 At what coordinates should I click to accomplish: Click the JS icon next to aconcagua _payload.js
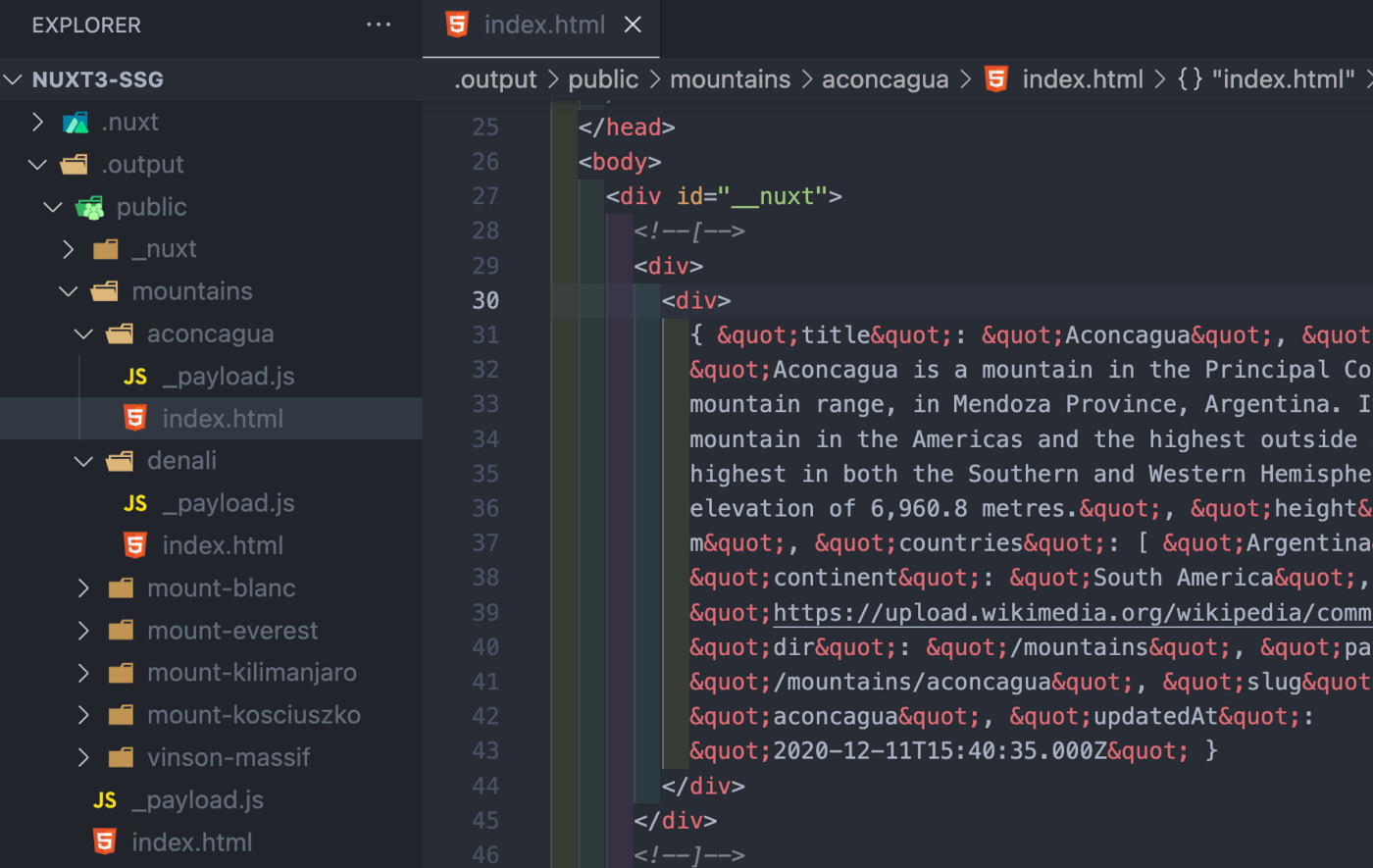point(136,376)
